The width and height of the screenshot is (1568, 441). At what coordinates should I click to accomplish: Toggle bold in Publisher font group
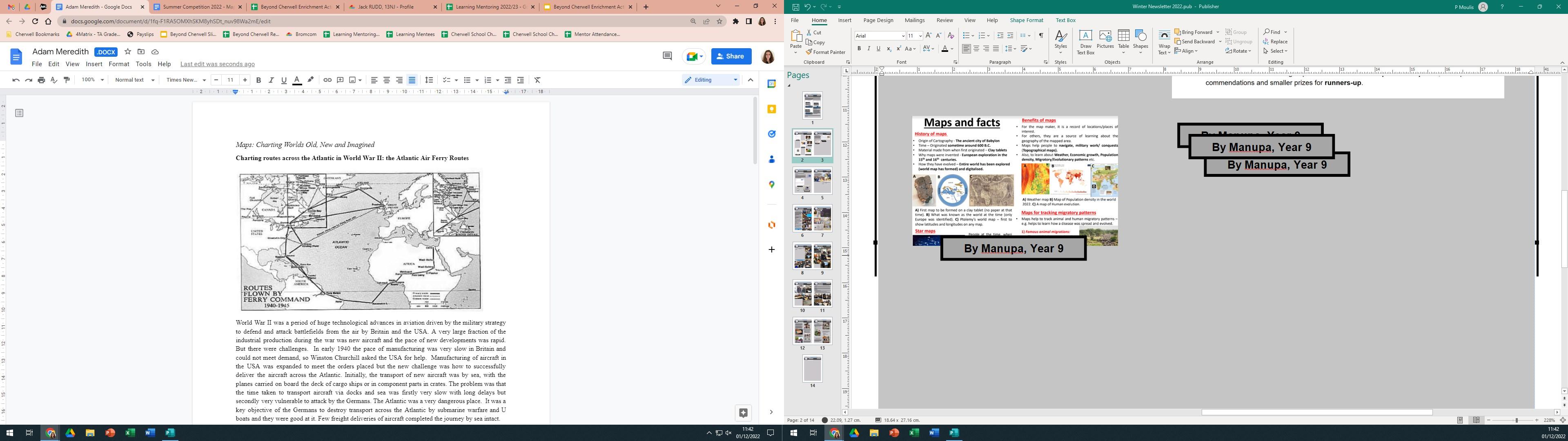click(x=859, y=49)
